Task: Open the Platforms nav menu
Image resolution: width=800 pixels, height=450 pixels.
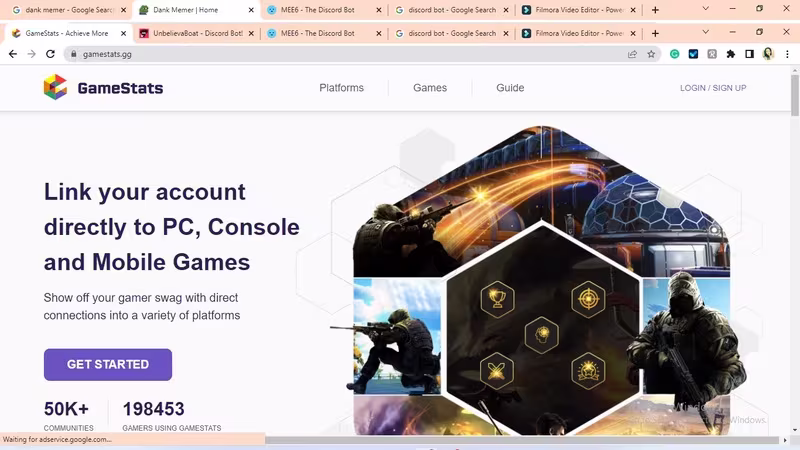Action: click(x=341, y=88)
